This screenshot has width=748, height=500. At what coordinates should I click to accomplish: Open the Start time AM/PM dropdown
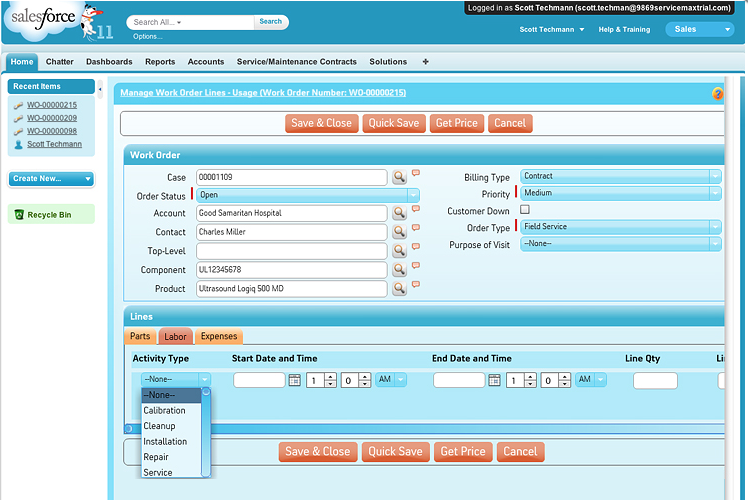391,379
